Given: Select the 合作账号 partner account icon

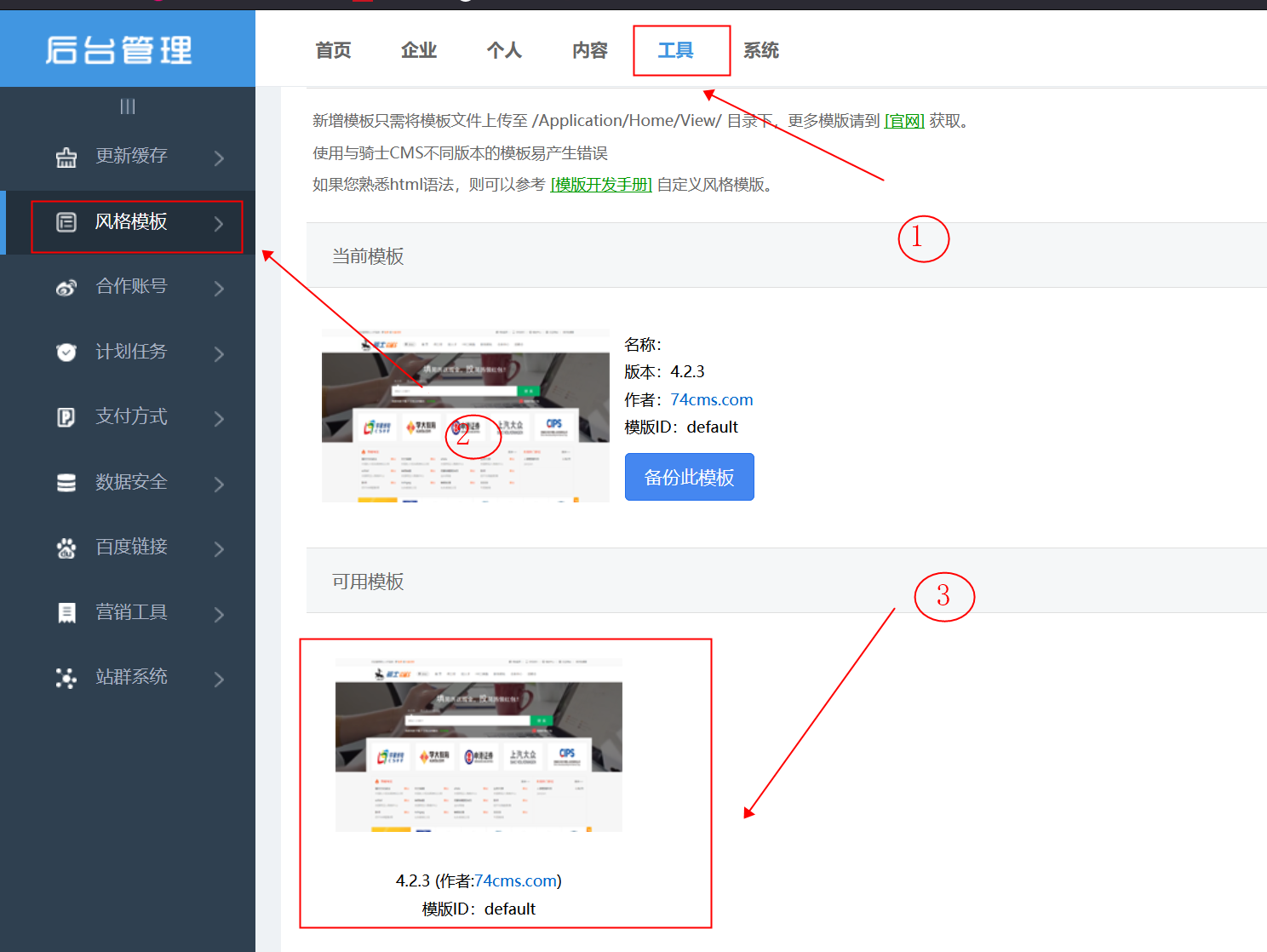Looking at the screenshot, I should 66,288.
